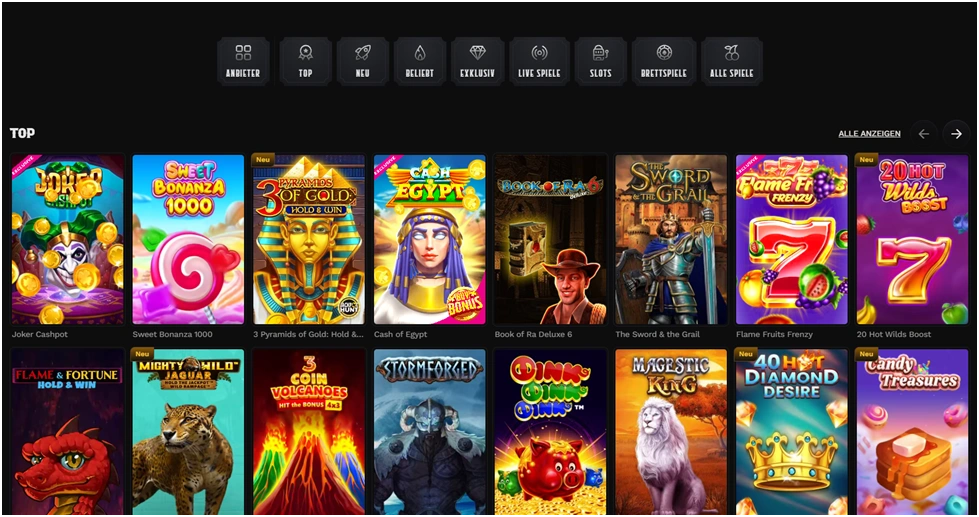Launch 20 Hot Wilds Boost
The width and height of the screenshot is (979, 517).
[x=912, y=240]
